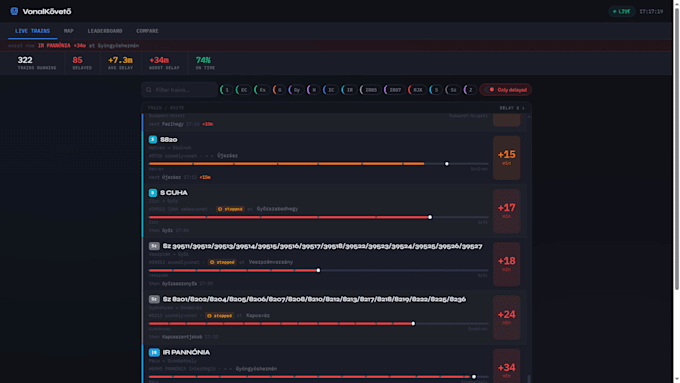
Task: Click the train list scroll-up arrow
Action: coord(529,117)
